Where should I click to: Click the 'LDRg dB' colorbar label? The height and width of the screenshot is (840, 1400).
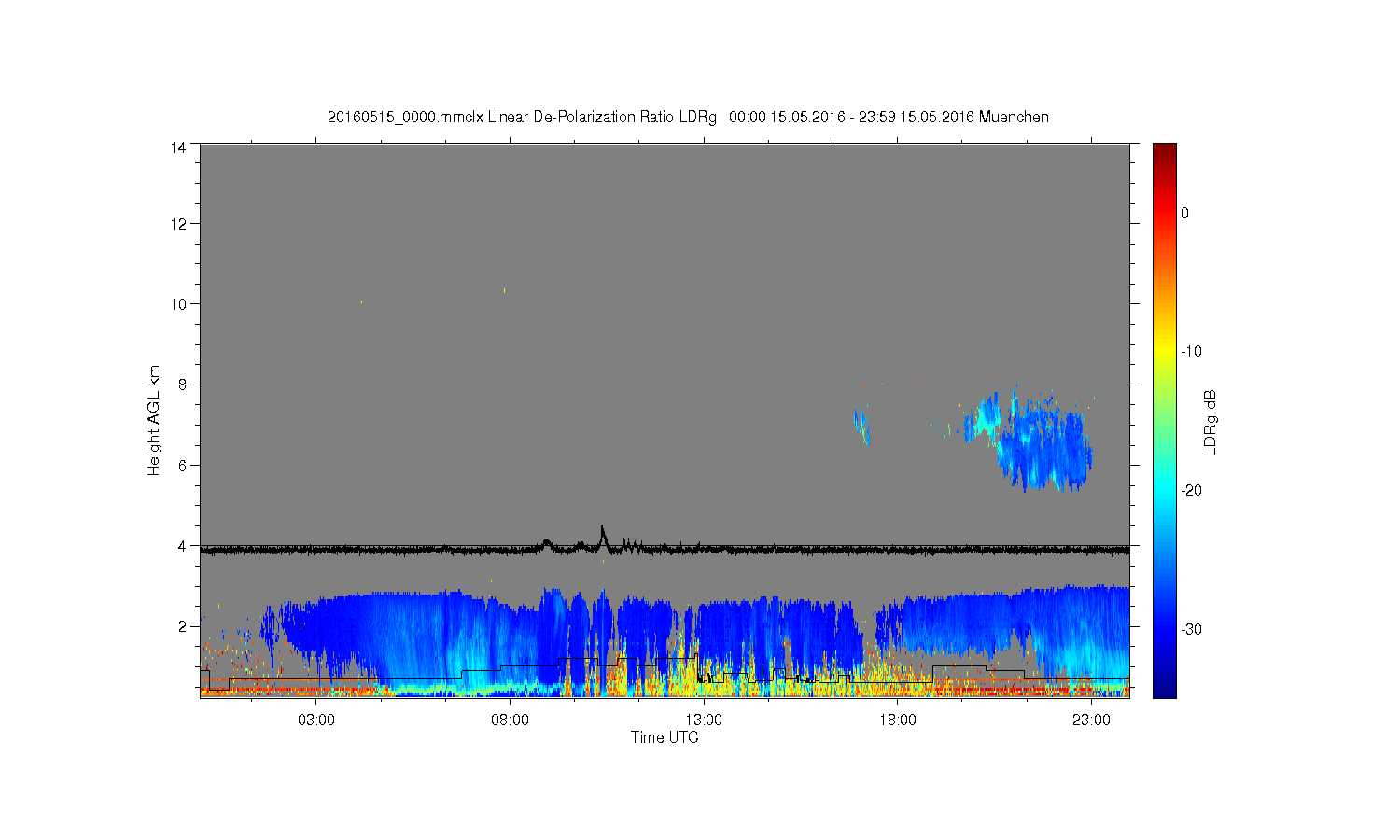1211,423
